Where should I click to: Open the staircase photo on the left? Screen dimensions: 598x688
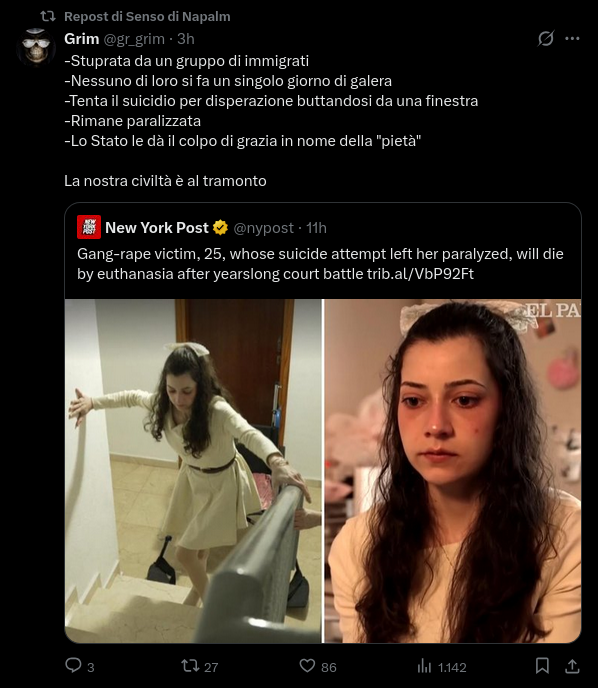coord(193,471)
